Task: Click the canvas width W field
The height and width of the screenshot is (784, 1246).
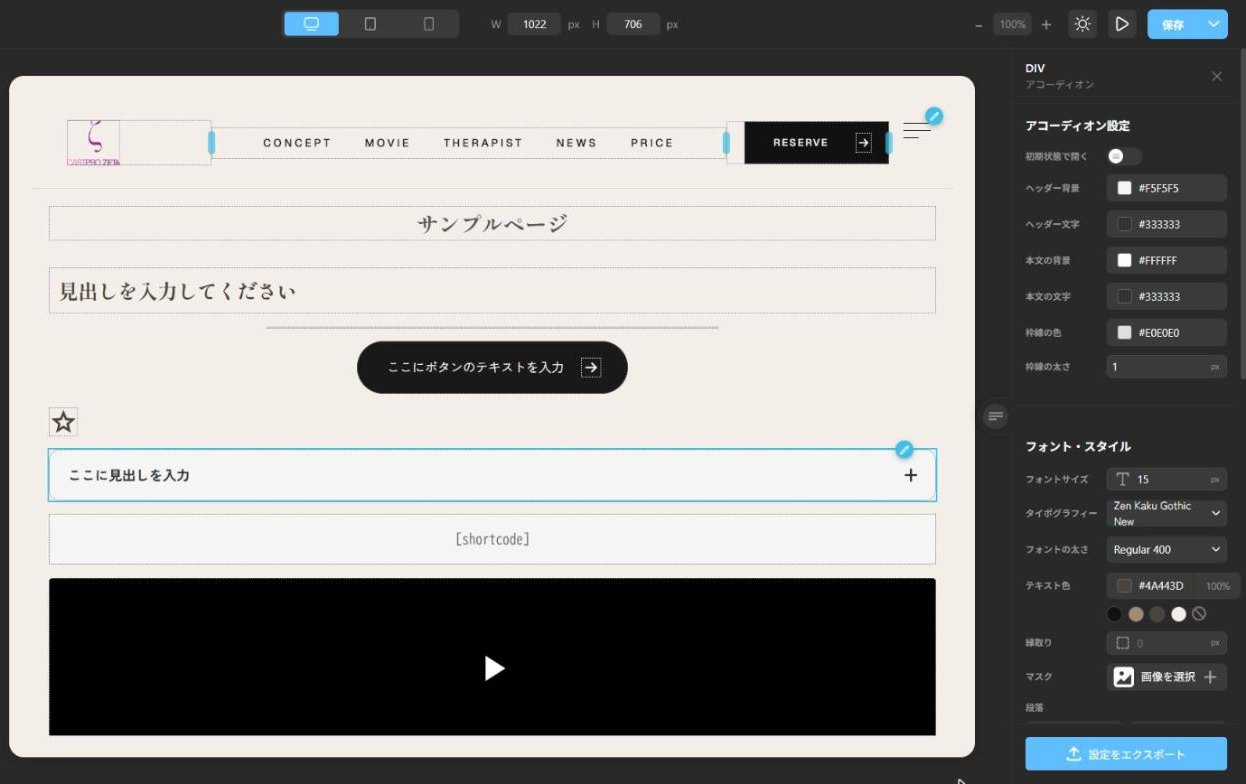Action: click(x=534, y=24)
